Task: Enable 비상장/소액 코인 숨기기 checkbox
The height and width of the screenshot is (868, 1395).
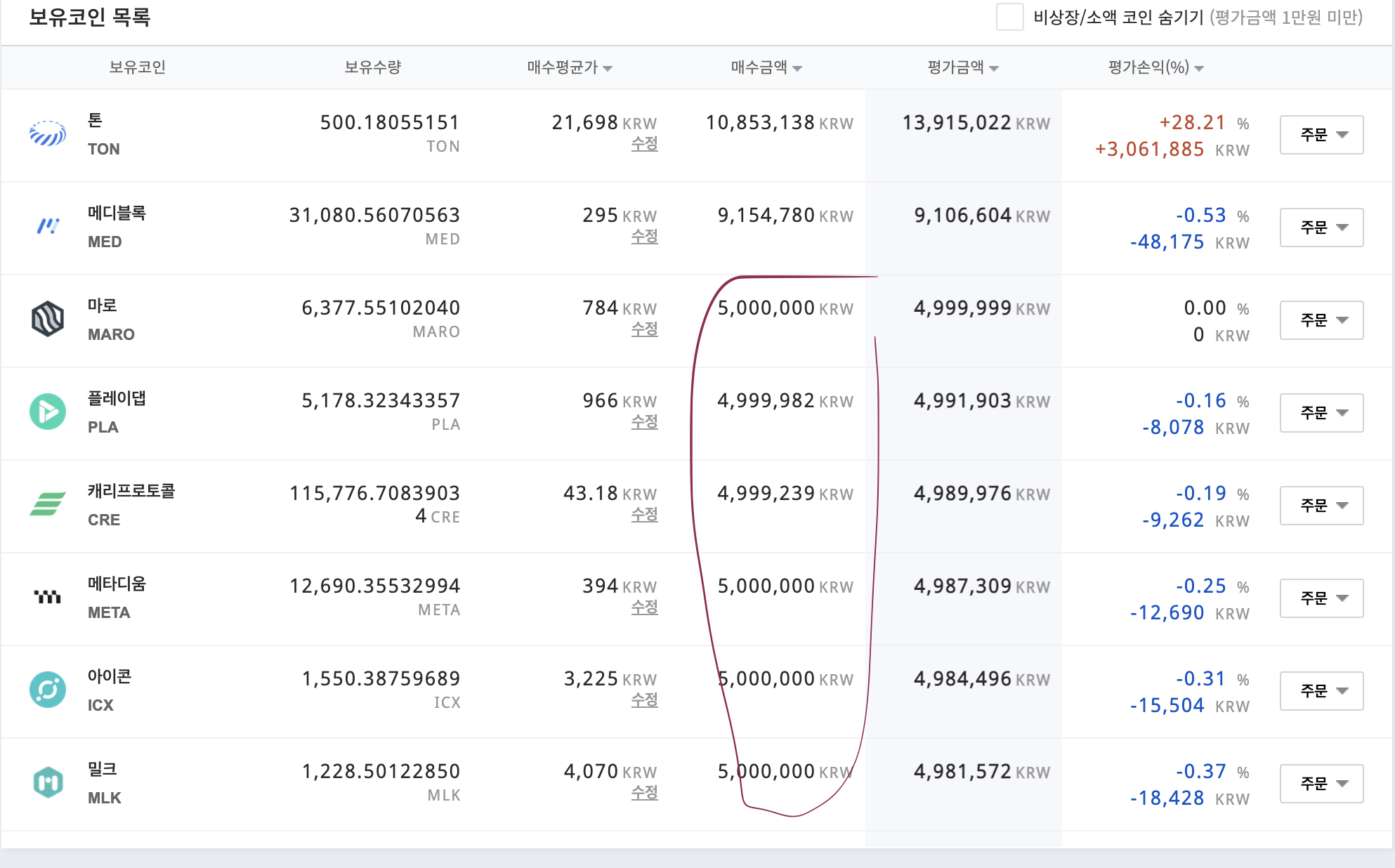Action: pyautogui.click(x=1010, y=19)
